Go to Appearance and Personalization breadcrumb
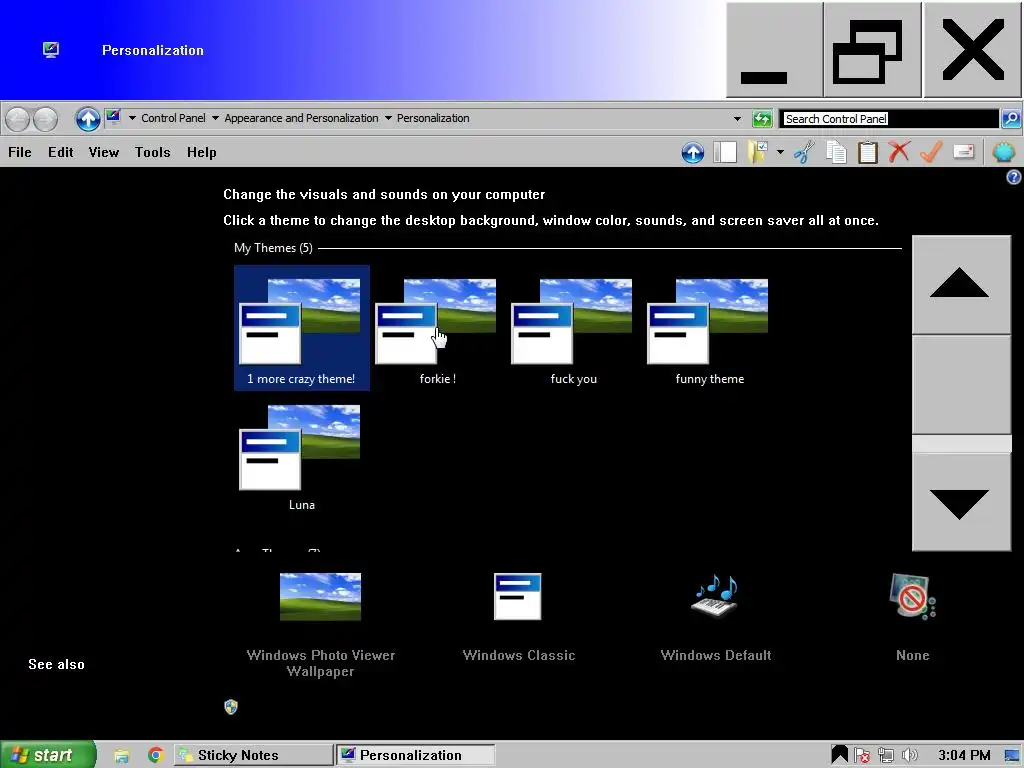Viewport: 1024px width, 768px height. (x=301, y=118)
